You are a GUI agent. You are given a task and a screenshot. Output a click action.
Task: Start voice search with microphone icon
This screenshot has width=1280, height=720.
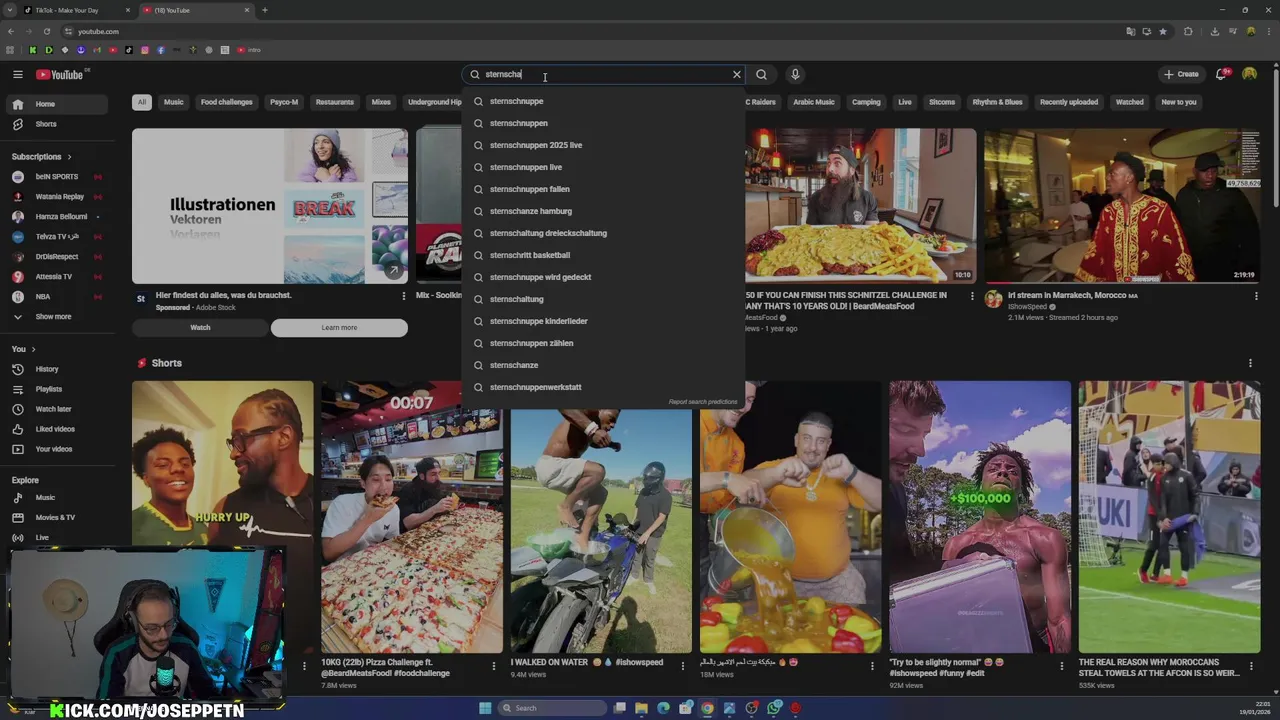click(x=795, y=74)
